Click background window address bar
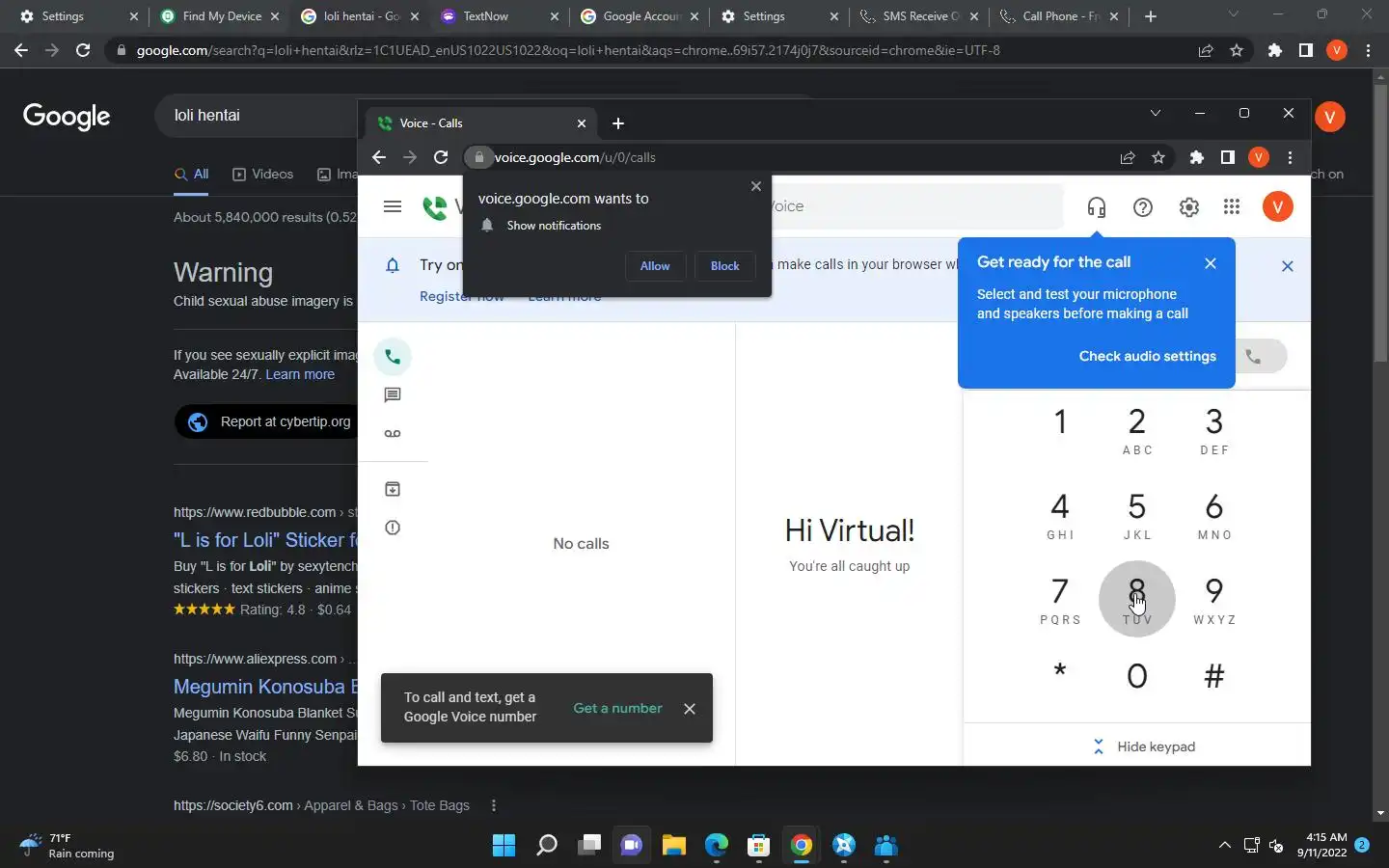Image resolution: width=1389 pixels, height=868 pixels. tap(646, 50)
